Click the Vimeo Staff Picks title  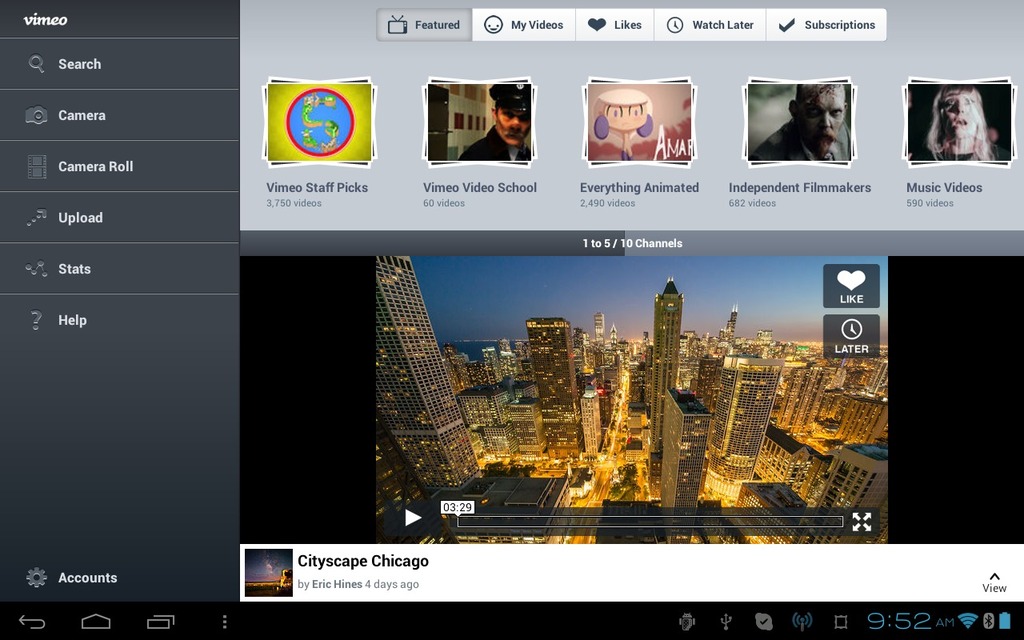pyautogui.click(x=317, y=187)
